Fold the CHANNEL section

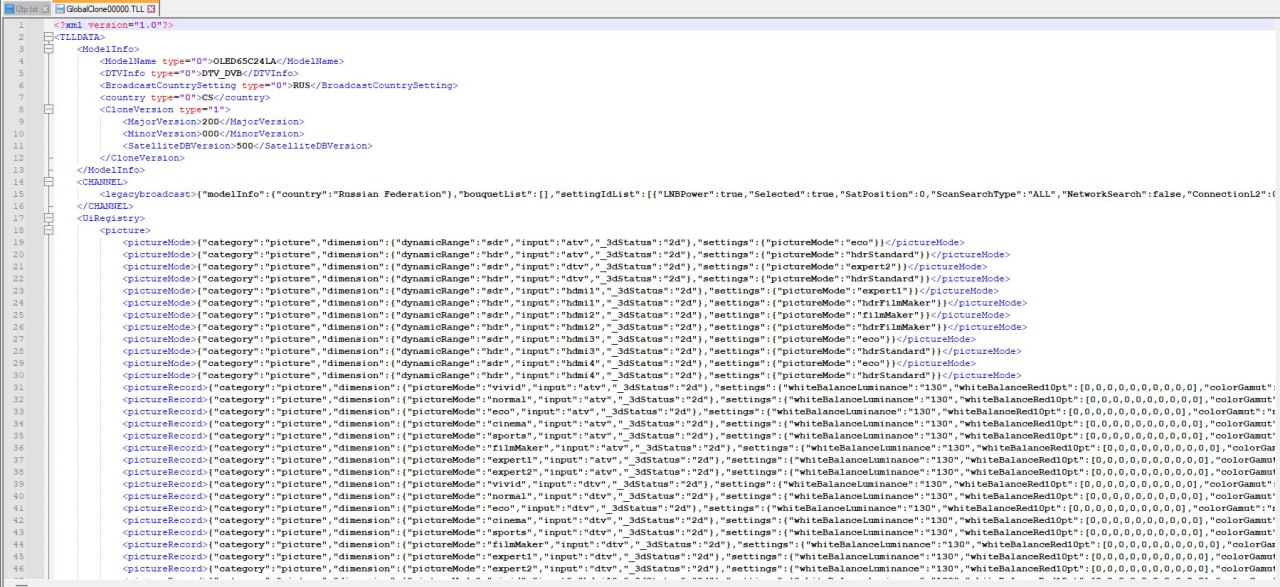[x=46, y=182]
